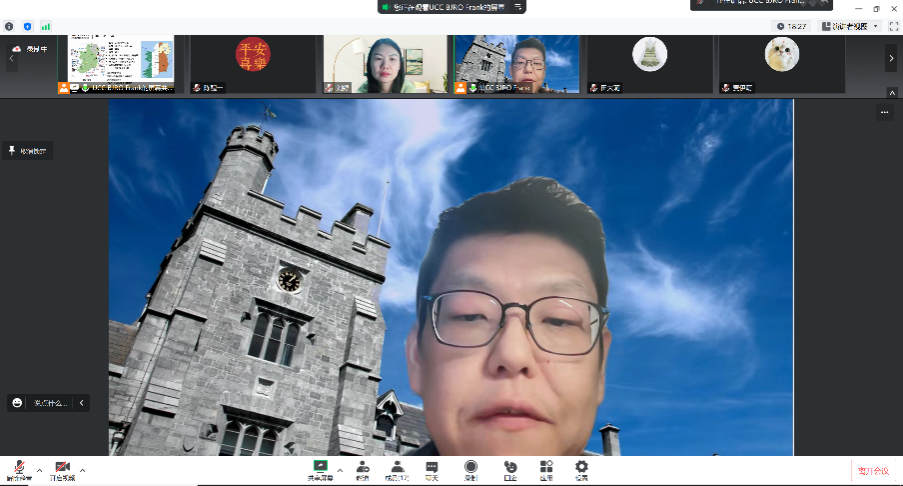This screenshot has width=903, height=486.
Task: Click the red Leave Meeting button
Action: [x=872, y=470]
